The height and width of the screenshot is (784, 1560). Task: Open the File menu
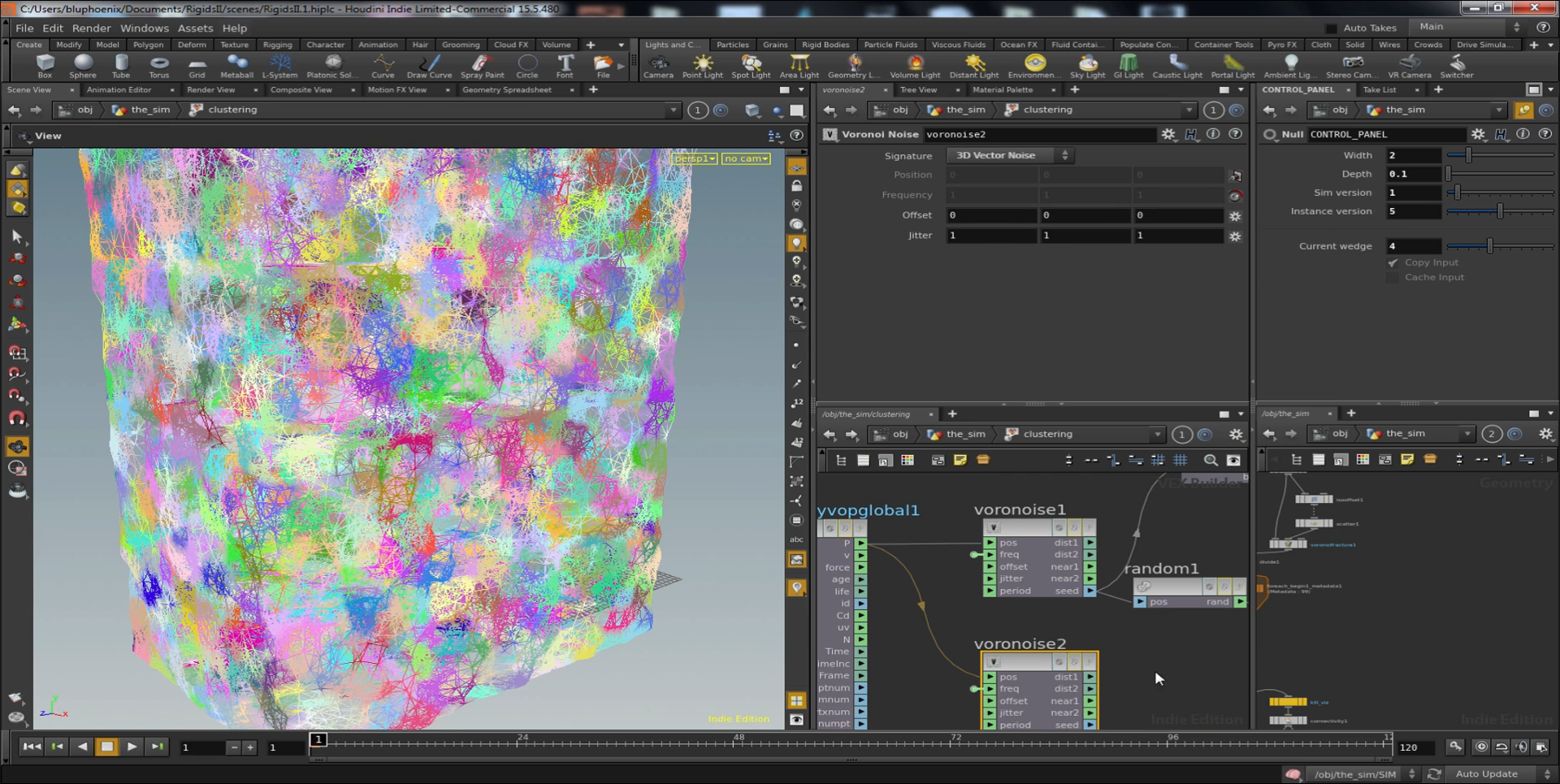click(24, 28)
